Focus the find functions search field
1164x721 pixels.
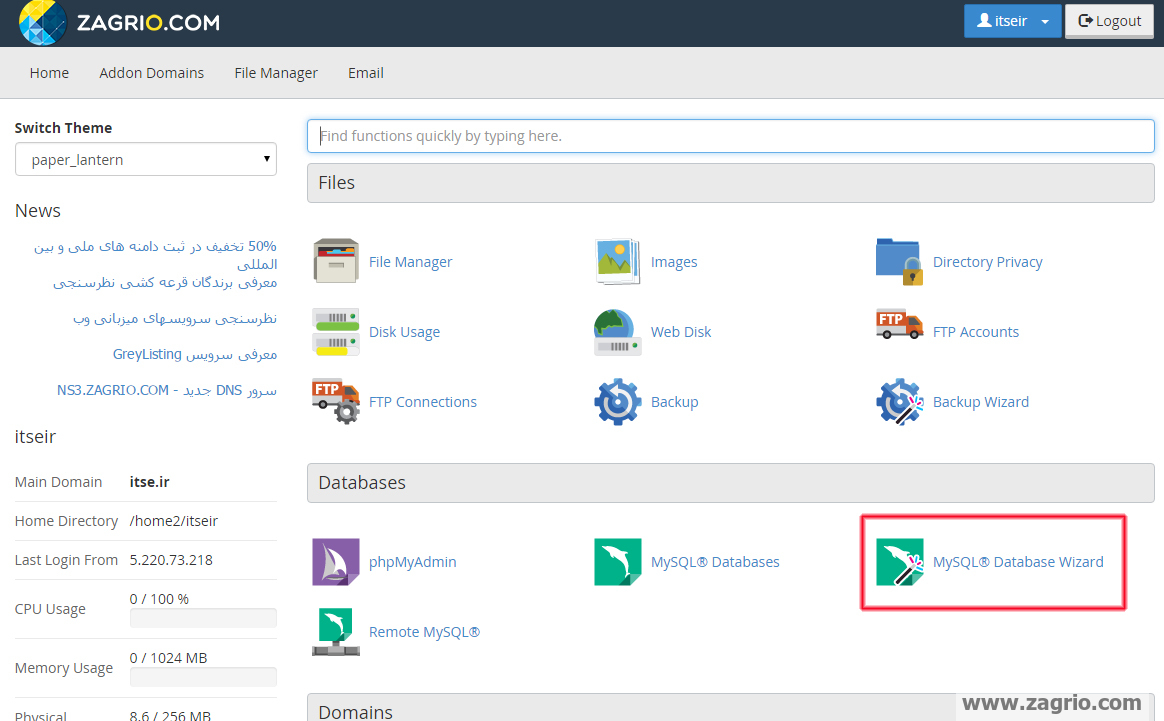(730, 136)
